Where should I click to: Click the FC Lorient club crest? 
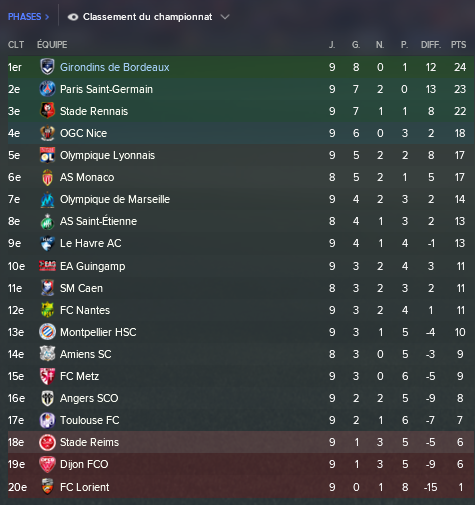click(47, 487)
